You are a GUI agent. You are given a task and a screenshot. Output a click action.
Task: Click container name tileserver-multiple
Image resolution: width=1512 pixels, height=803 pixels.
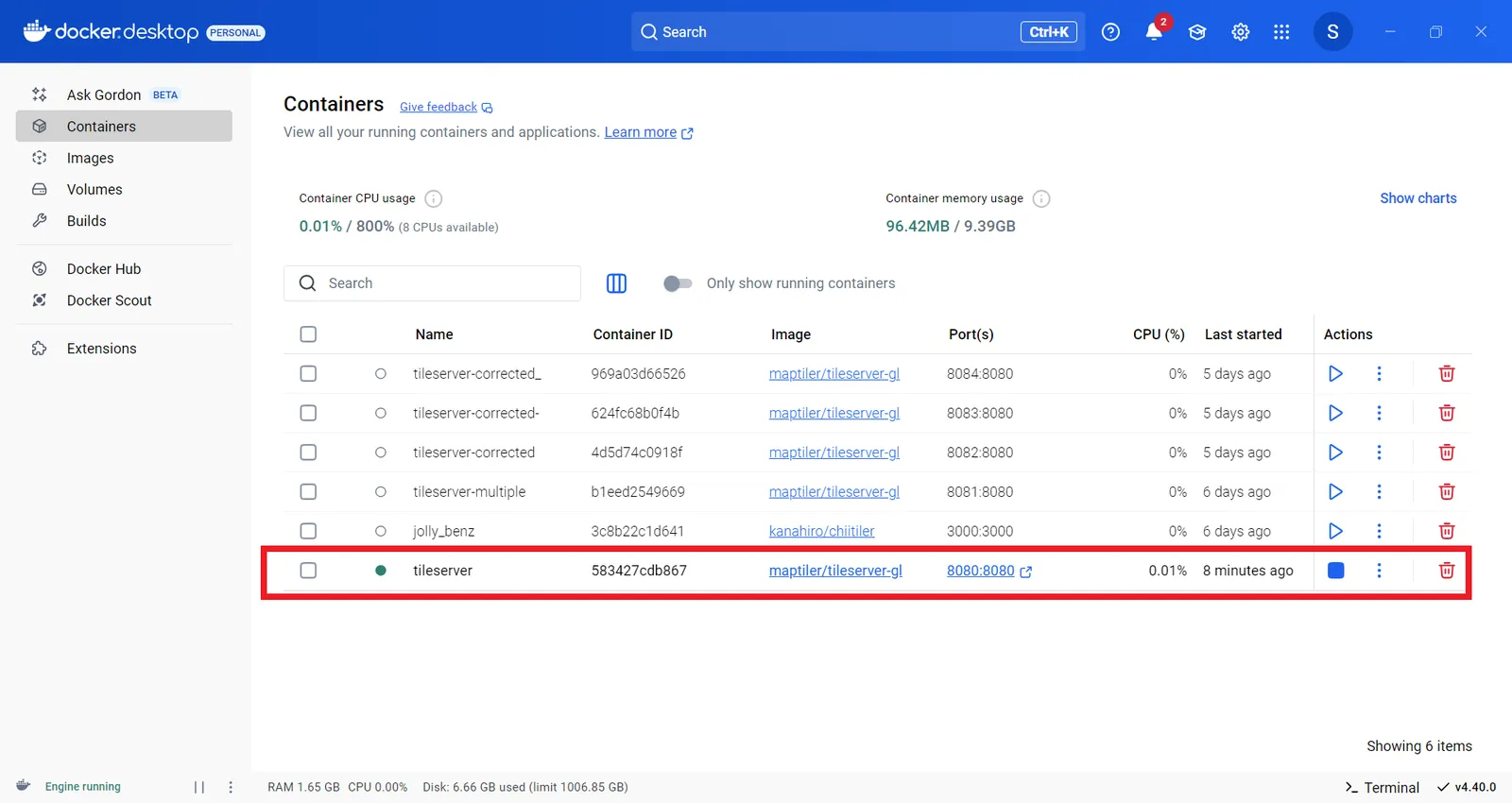469,491
